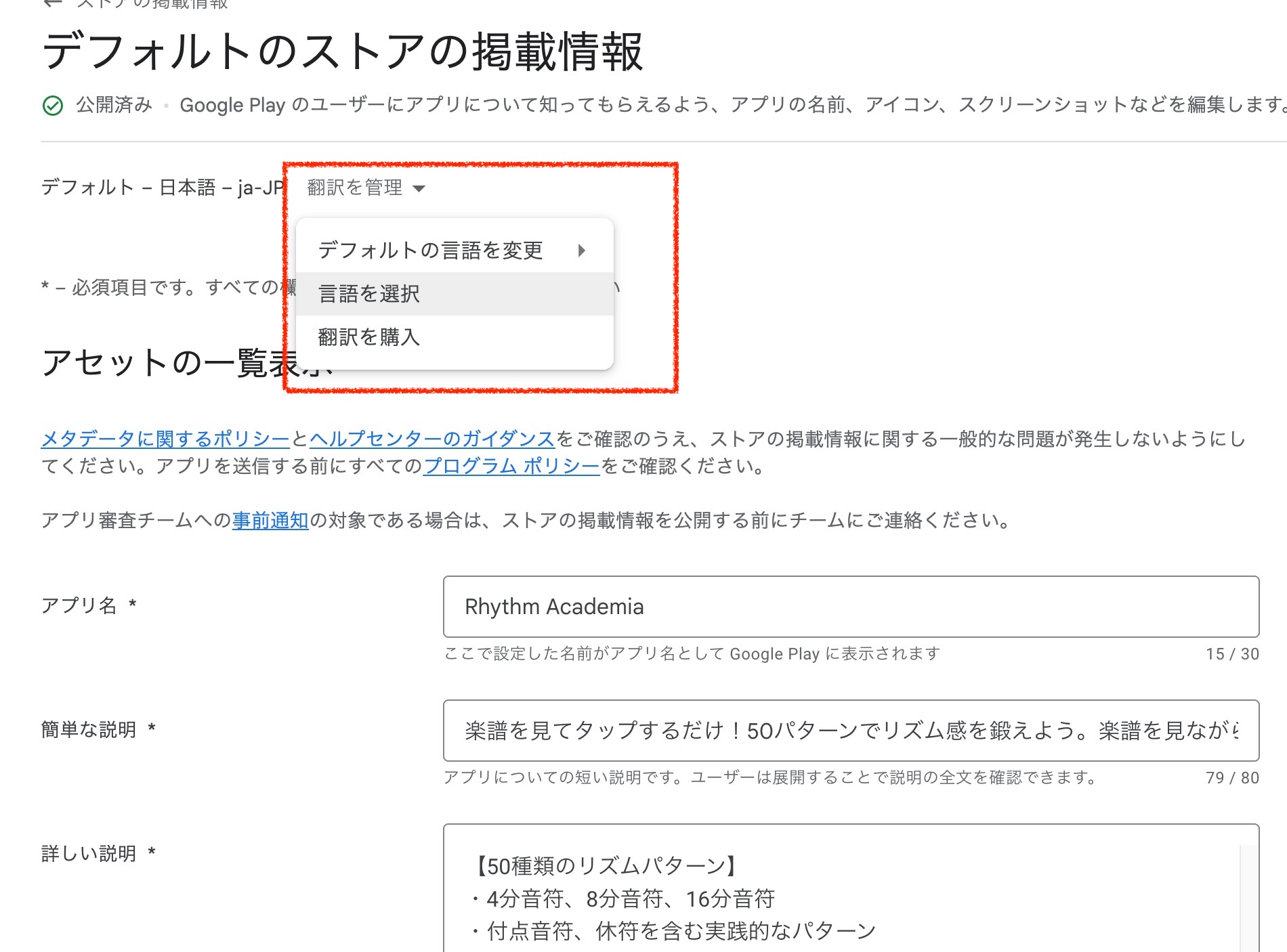Click the green published checkmark icon
Viewport: 1287px width, 952px height.
point(53,106)
